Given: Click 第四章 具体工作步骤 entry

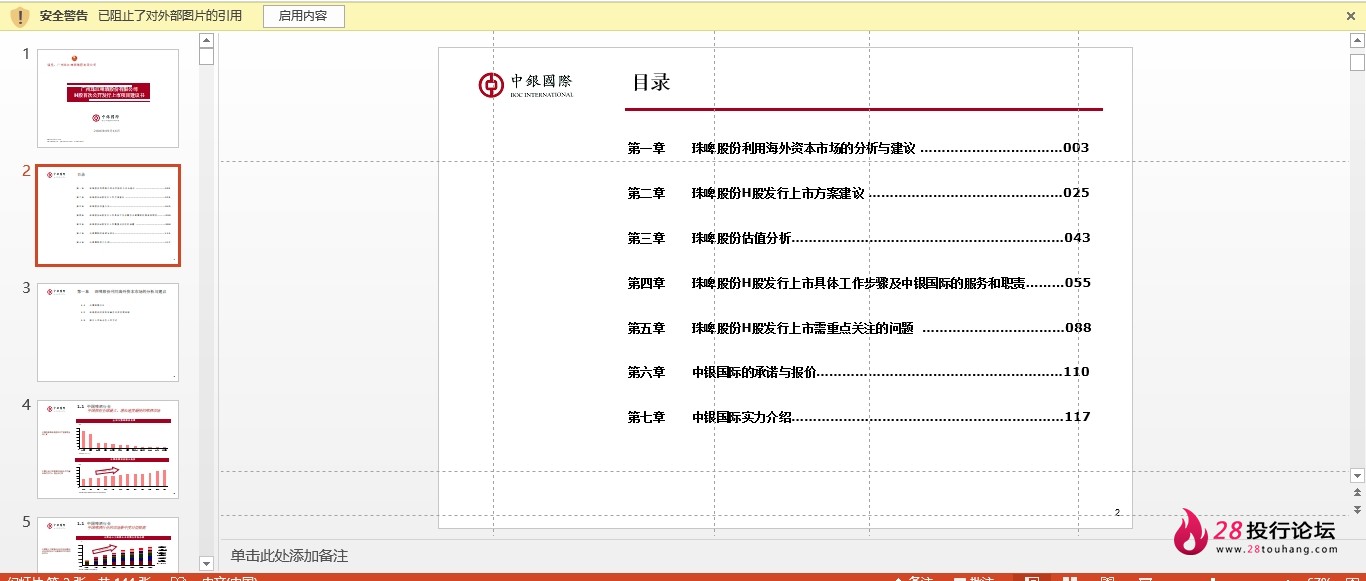Looking at the screenshot, I should 858,283.
